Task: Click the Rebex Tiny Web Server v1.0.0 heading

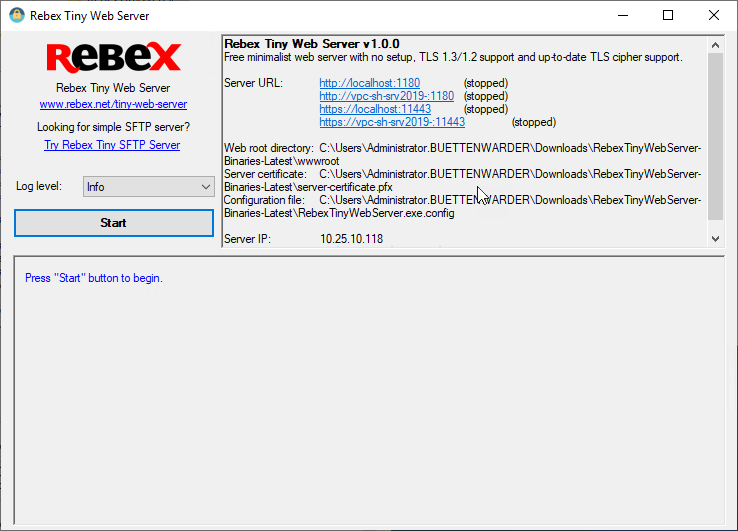Action: tap(311, 44)
